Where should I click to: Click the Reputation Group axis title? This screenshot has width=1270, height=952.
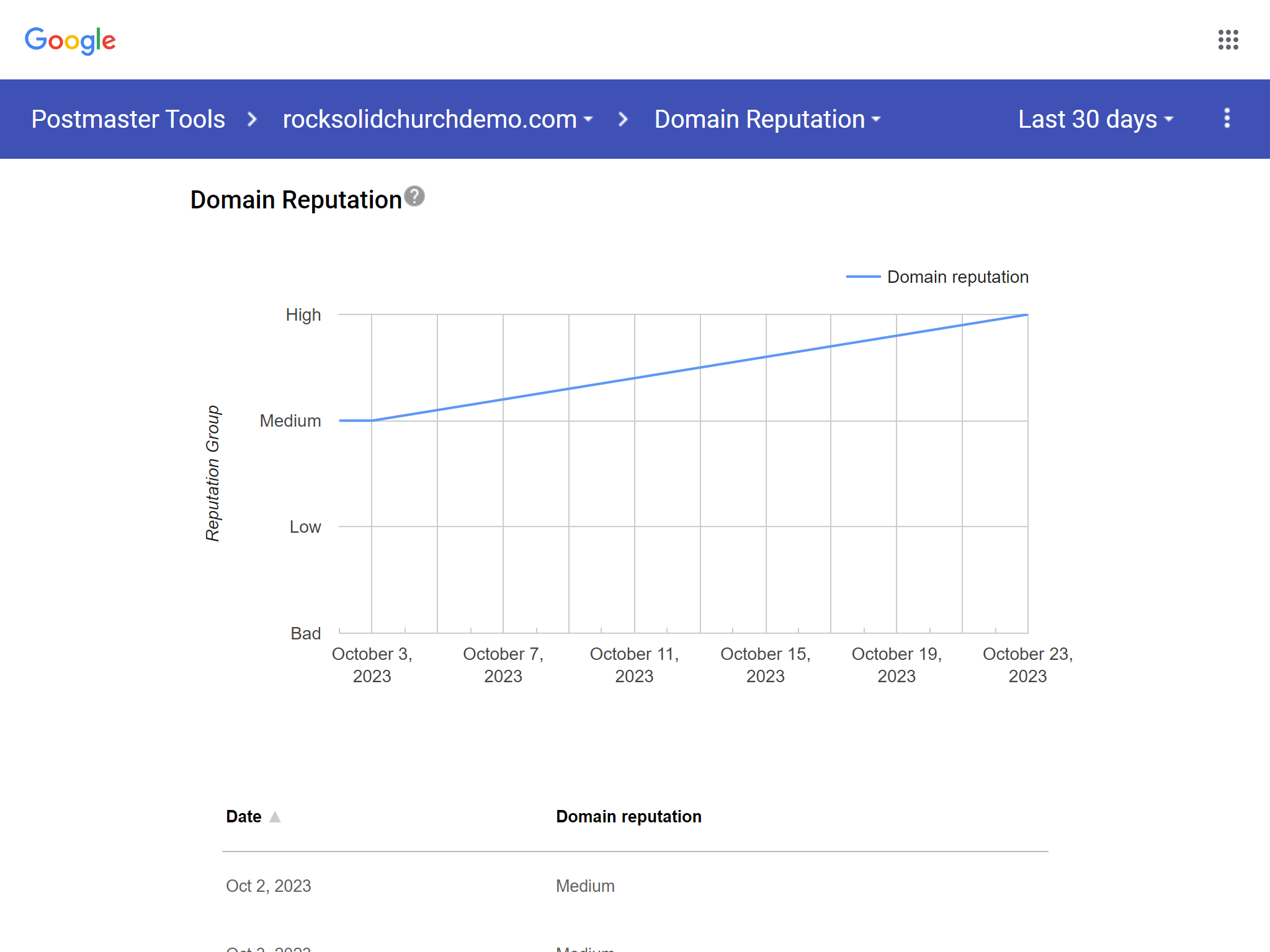pos(213,473)
